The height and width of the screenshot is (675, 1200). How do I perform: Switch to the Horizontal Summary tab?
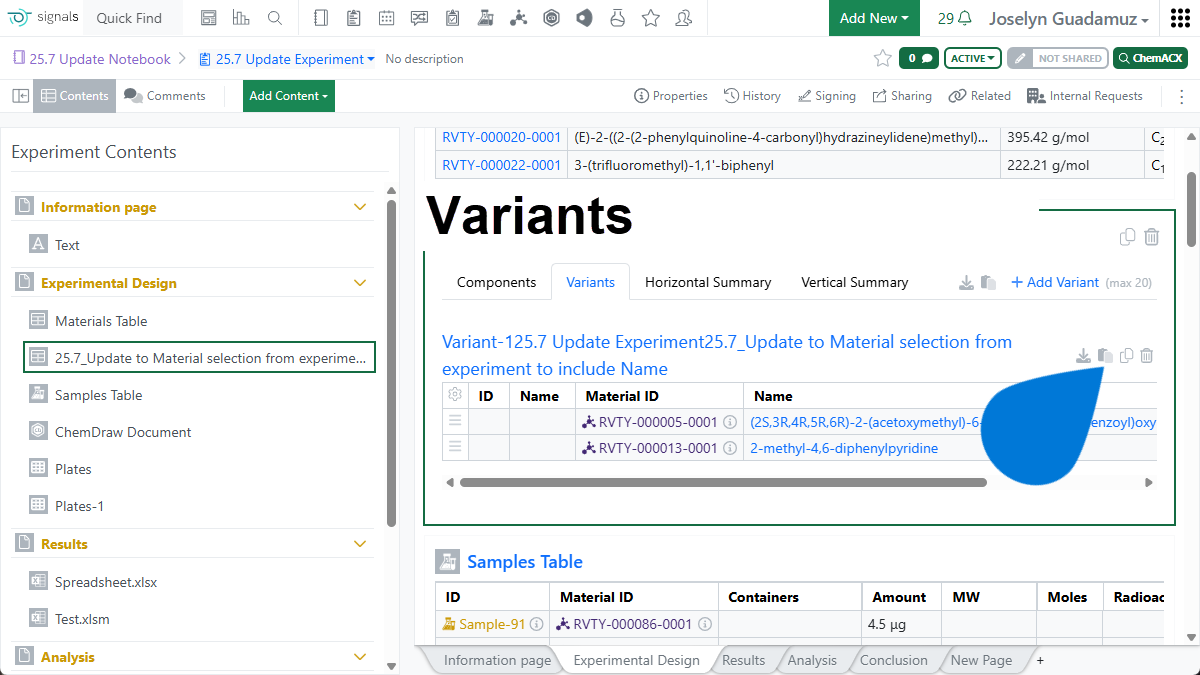(707, 282)
